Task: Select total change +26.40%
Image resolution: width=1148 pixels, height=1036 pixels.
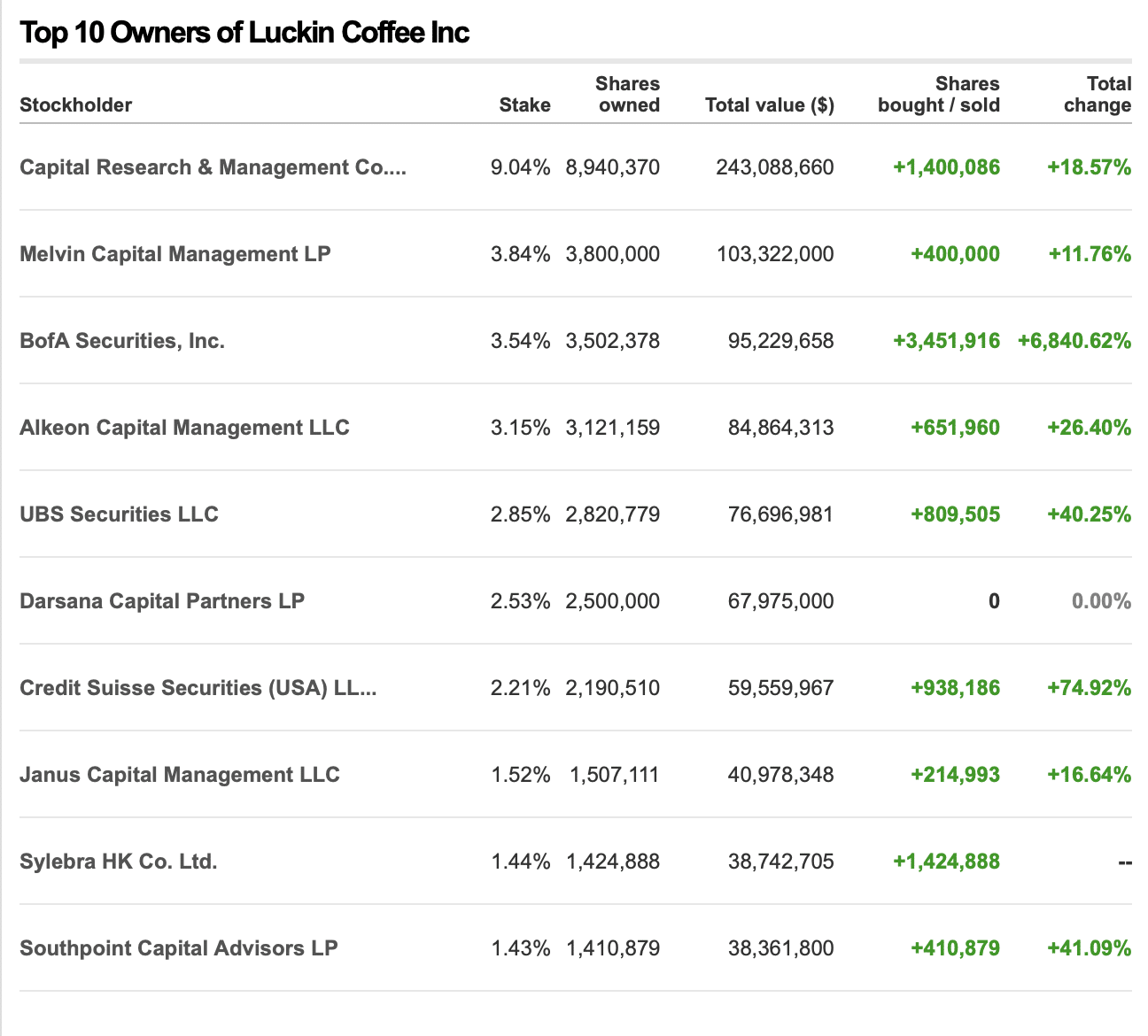Action: 1090,428
